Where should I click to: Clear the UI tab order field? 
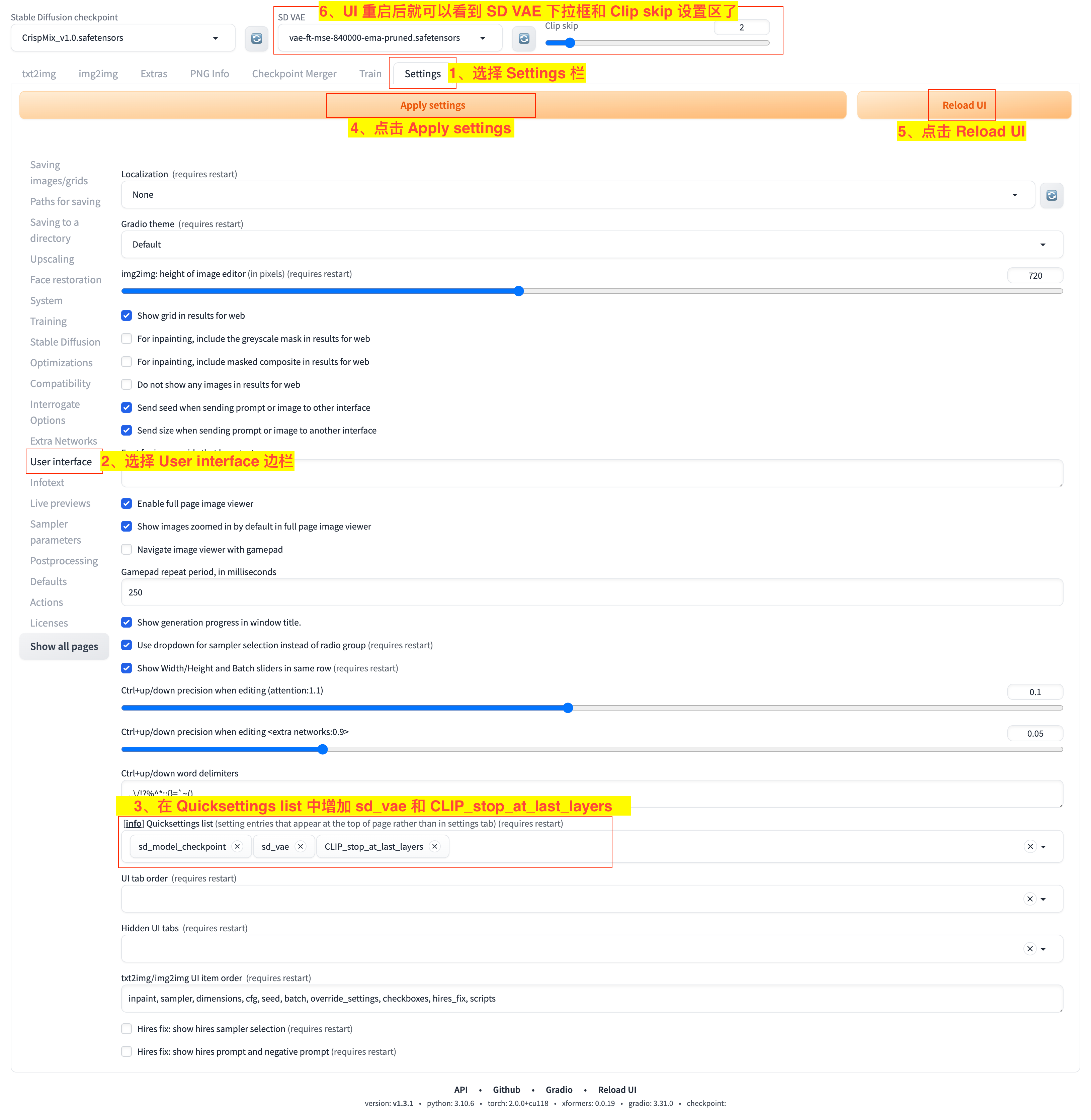pyautogui.click(x=1030, y=899)
